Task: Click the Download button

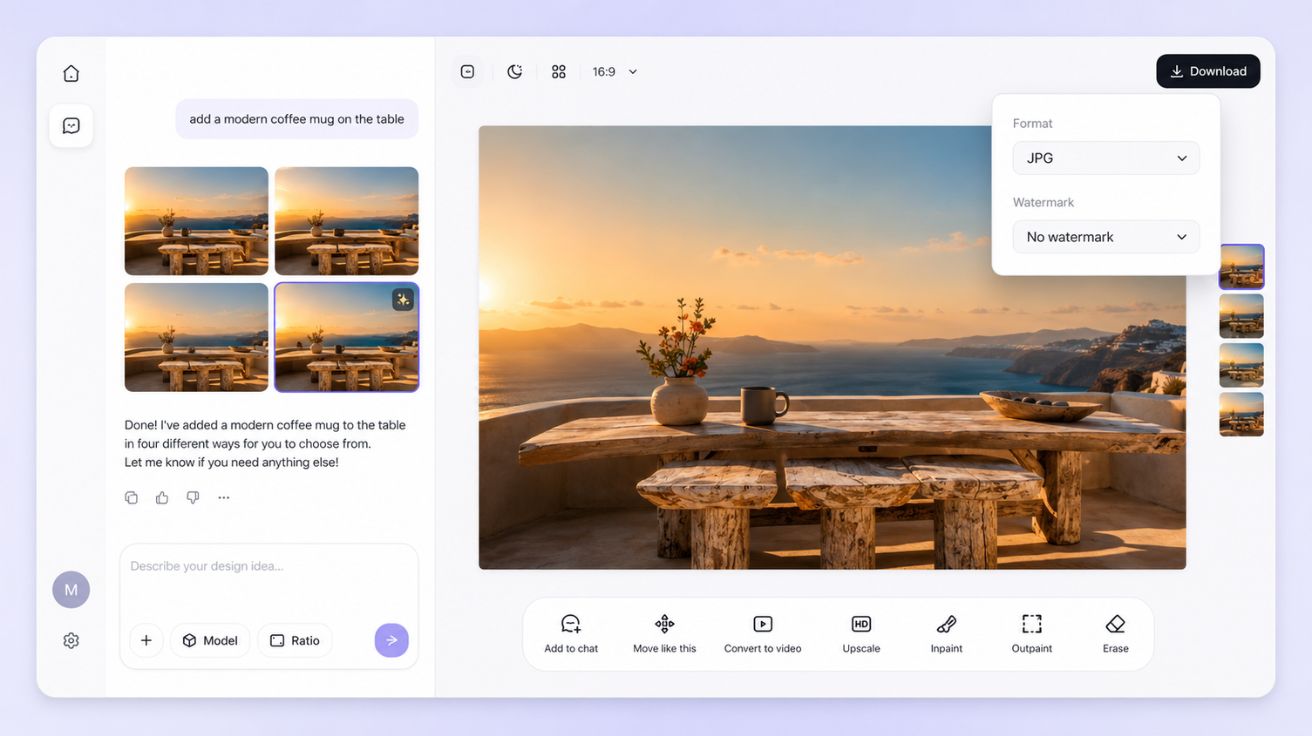Action: click(x=1208, y=71)
